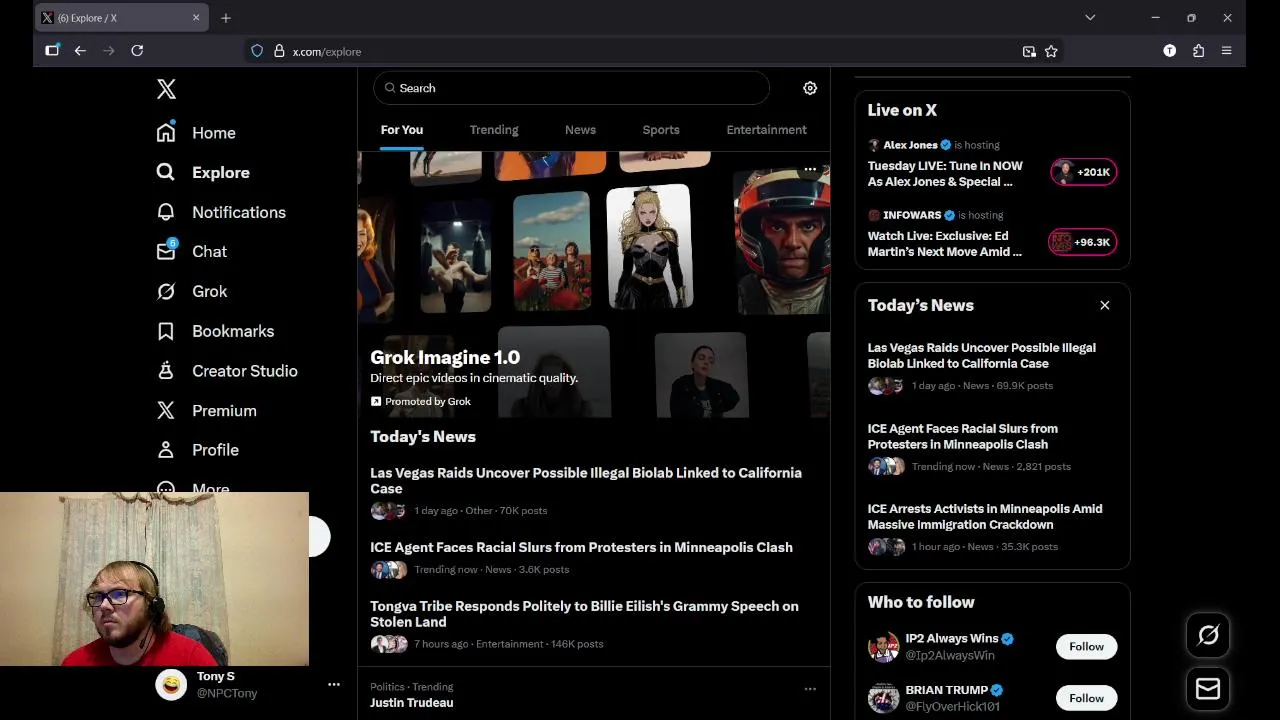Switch to the Entertainment tab
The height and width of the screenshot is (720, 1280).
[x=766, y=130]
